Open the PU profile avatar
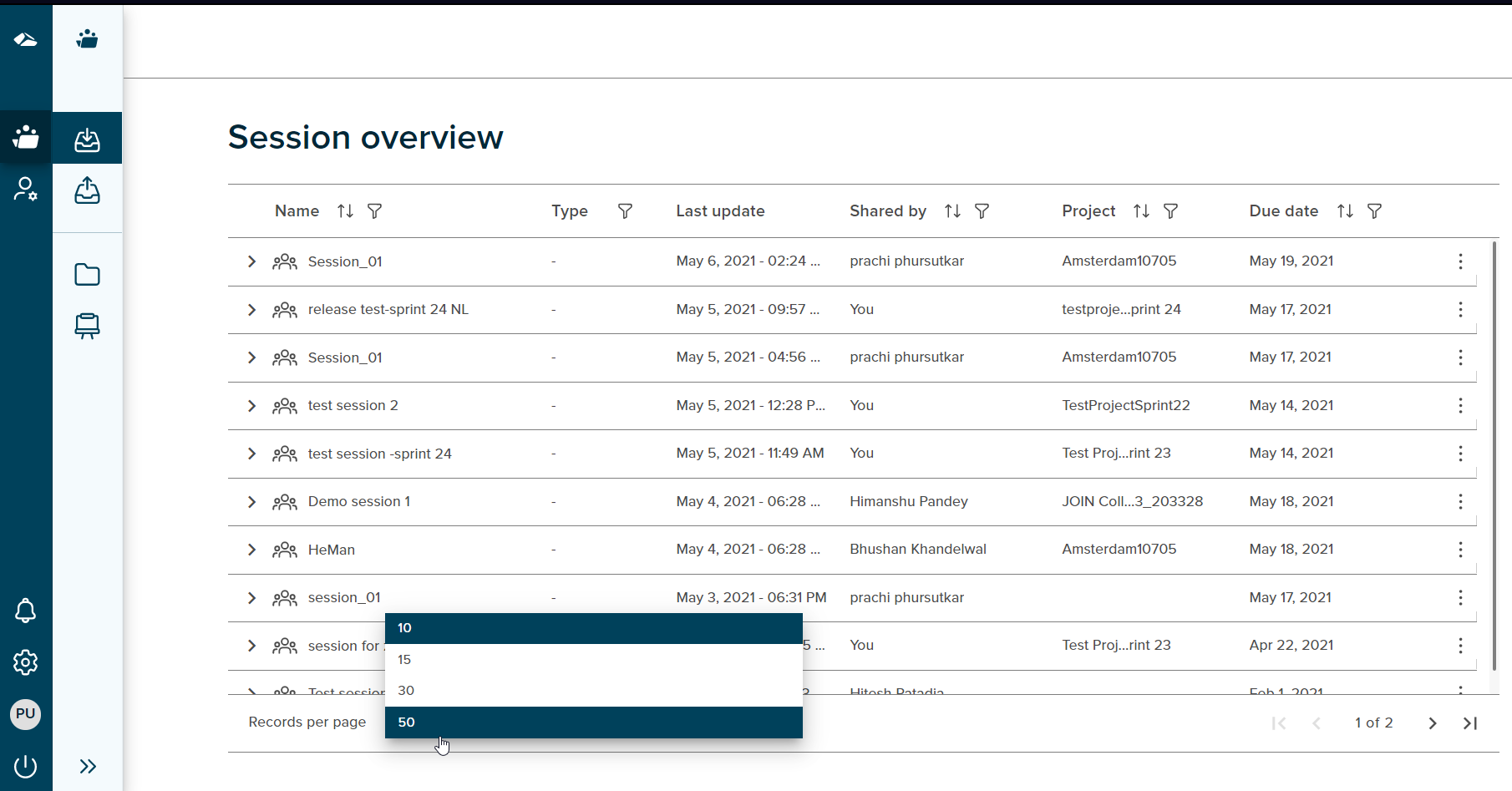The width and height of the screenshot is (1512, 791). 25,714
